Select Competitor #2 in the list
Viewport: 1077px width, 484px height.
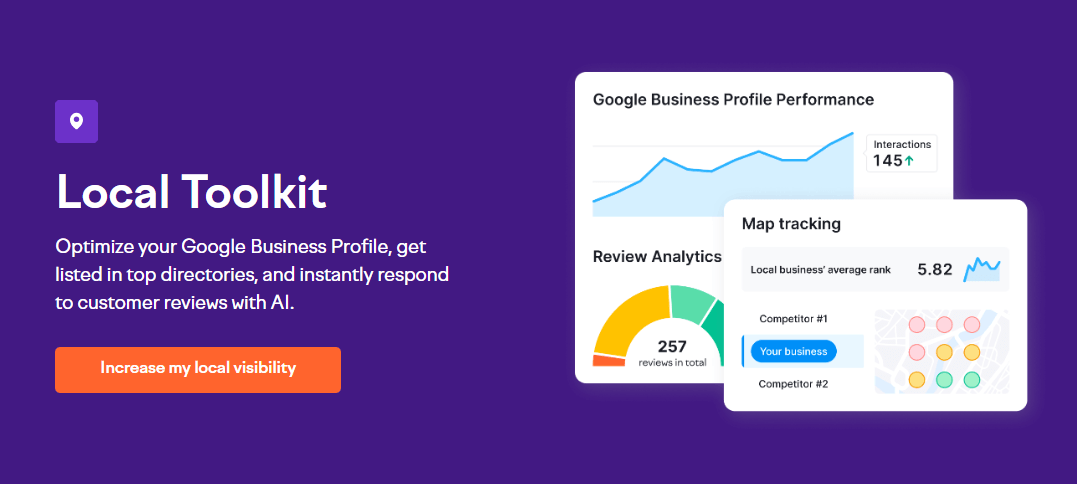tap(793, 384)
